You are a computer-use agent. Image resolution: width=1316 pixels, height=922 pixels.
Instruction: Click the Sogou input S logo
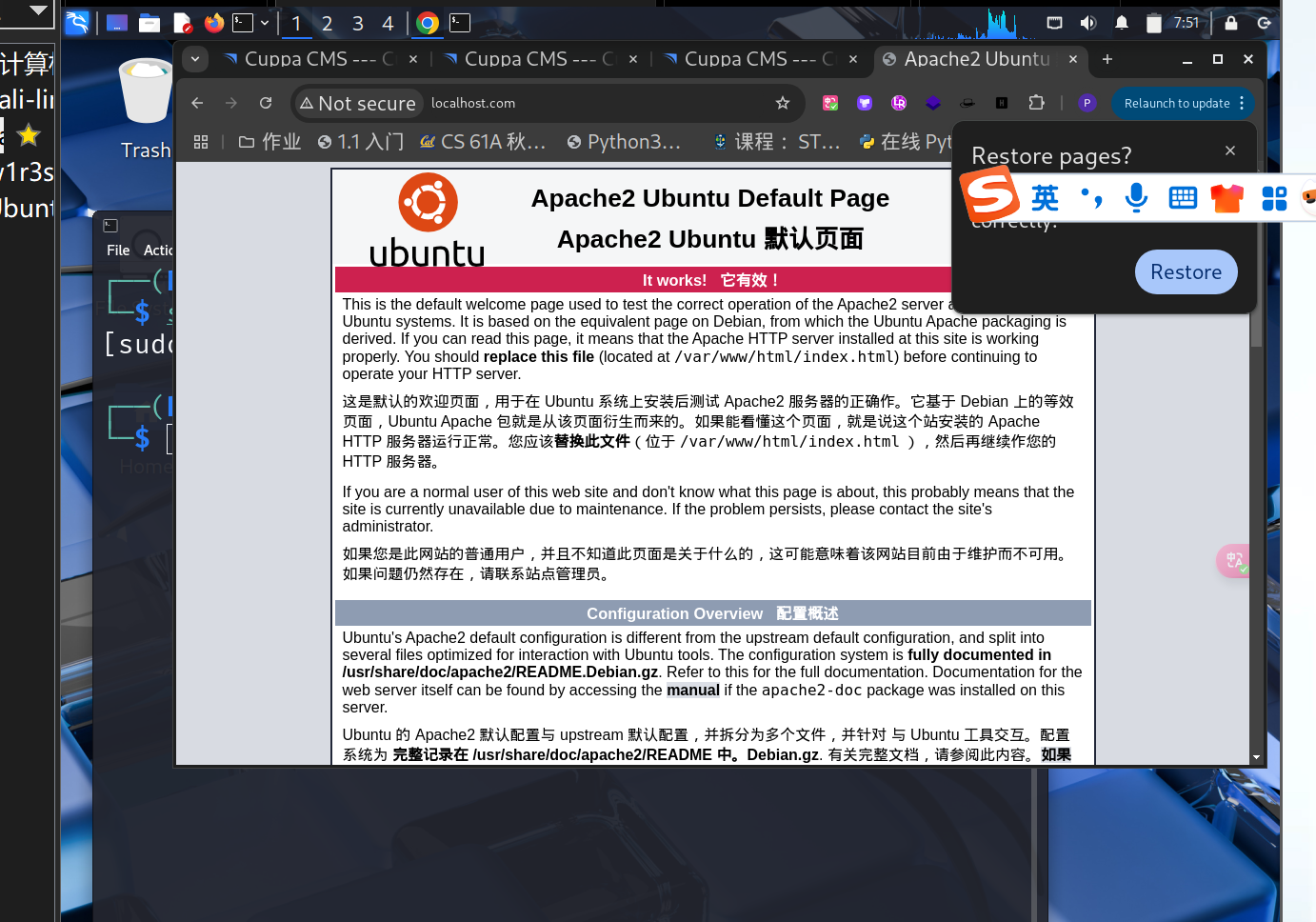click(990, 194)
